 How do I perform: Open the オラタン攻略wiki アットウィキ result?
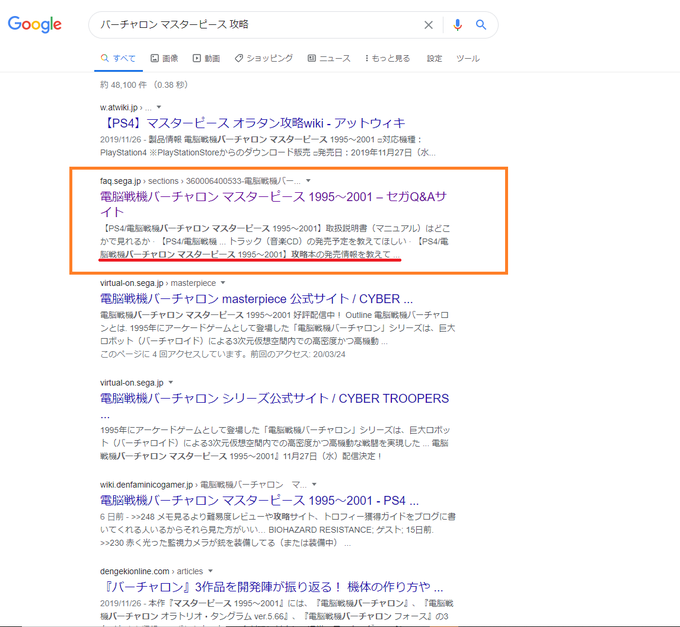pyautogui.click(x=252, y=123)
